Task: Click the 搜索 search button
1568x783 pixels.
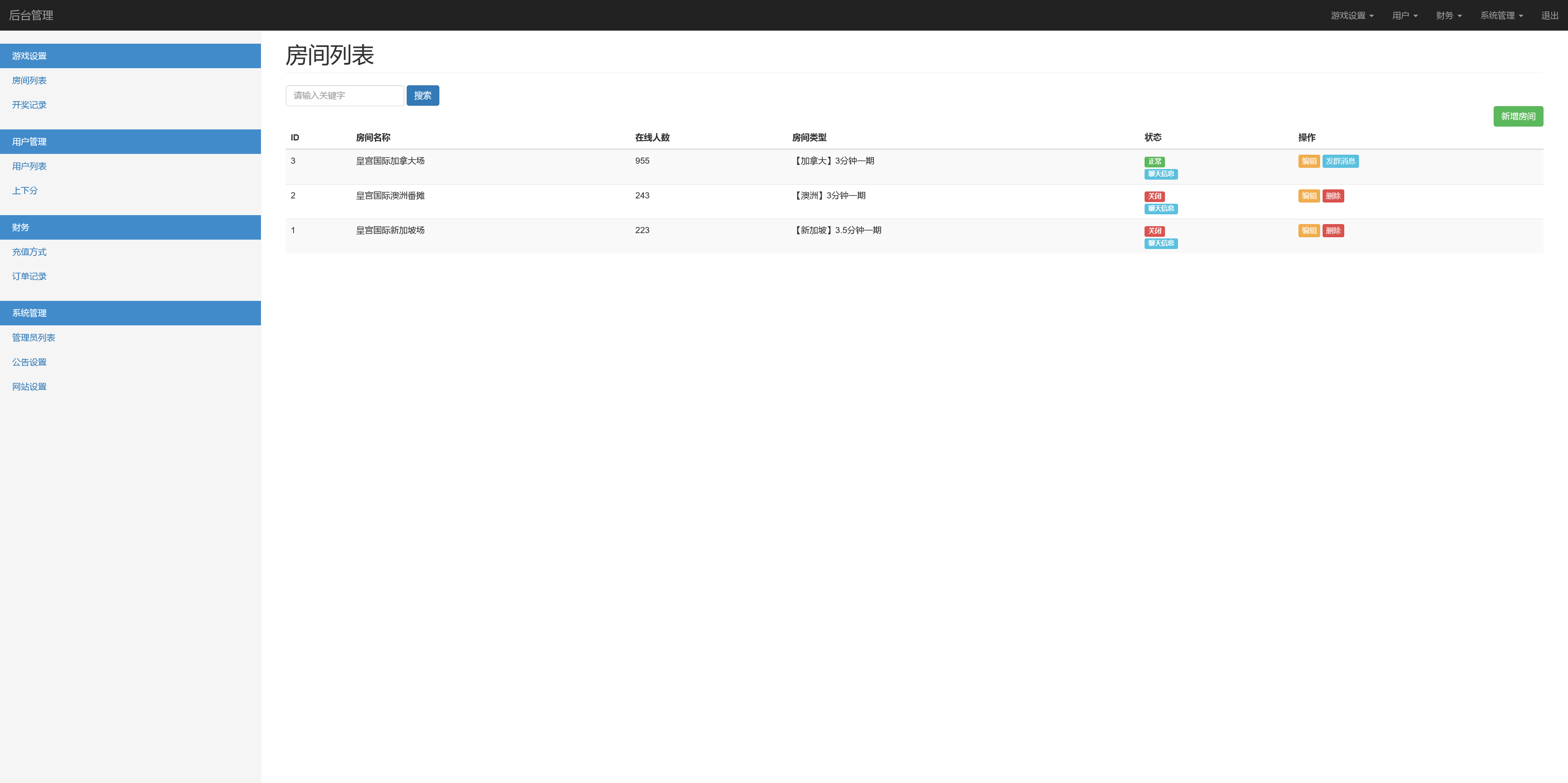Action: tap(423, 96)
